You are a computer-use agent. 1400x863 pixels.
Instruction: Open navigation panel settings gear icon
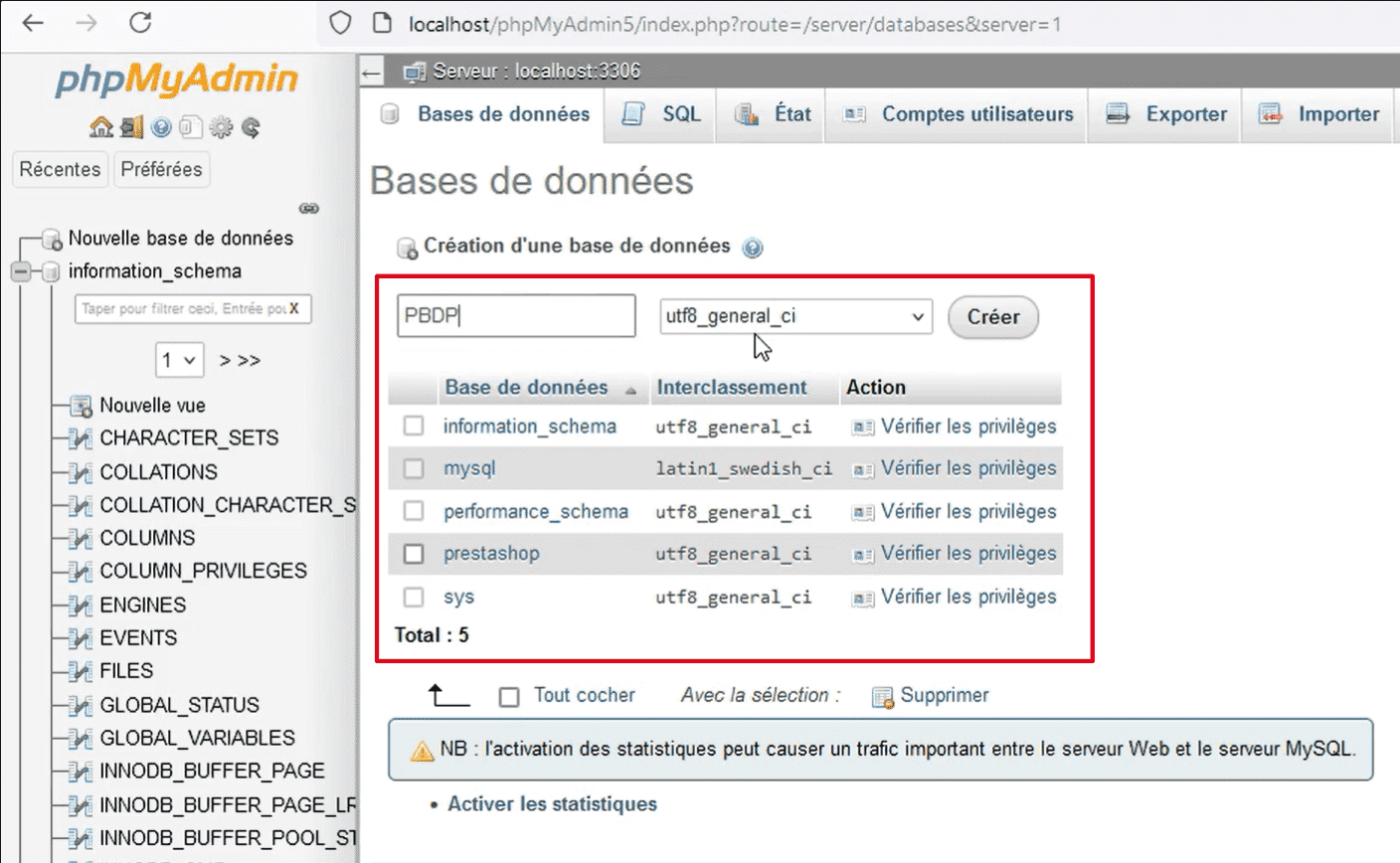[221, 127]
